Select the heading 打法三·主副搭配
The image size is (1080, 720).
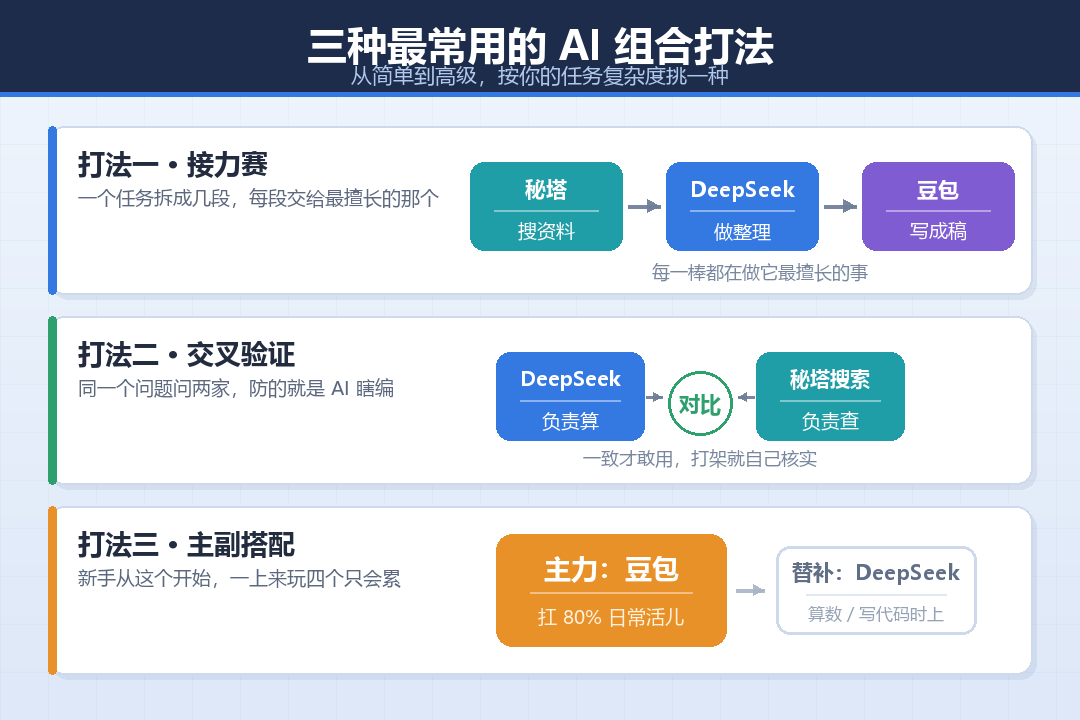(187, 544)
